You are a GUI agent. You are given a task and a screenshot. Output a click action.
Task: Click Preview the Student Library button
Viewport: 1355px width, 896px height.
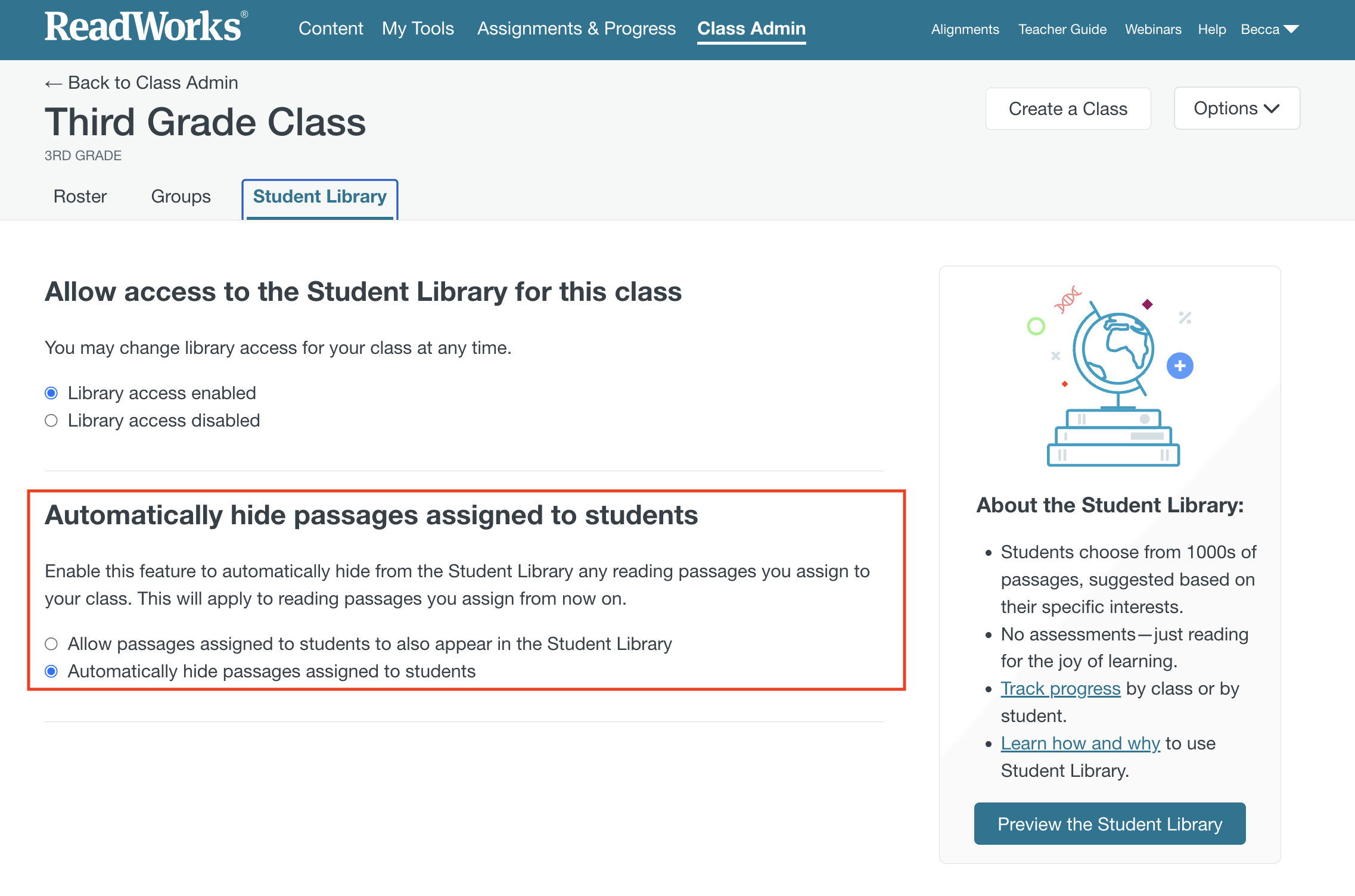tap(1110, 824)
